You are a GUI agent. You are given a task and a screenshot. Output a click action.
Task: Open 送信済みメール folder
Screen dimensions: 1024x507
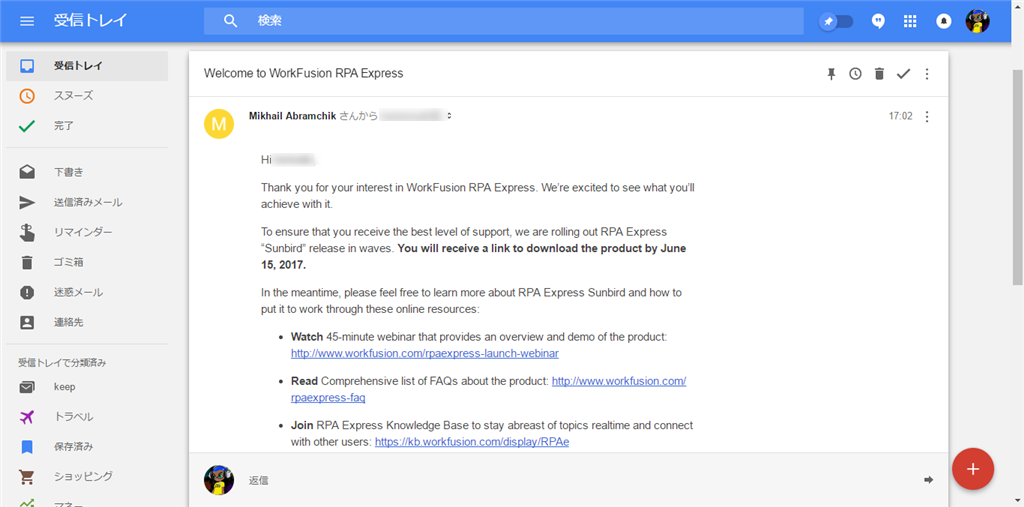[x=87, y=203]
